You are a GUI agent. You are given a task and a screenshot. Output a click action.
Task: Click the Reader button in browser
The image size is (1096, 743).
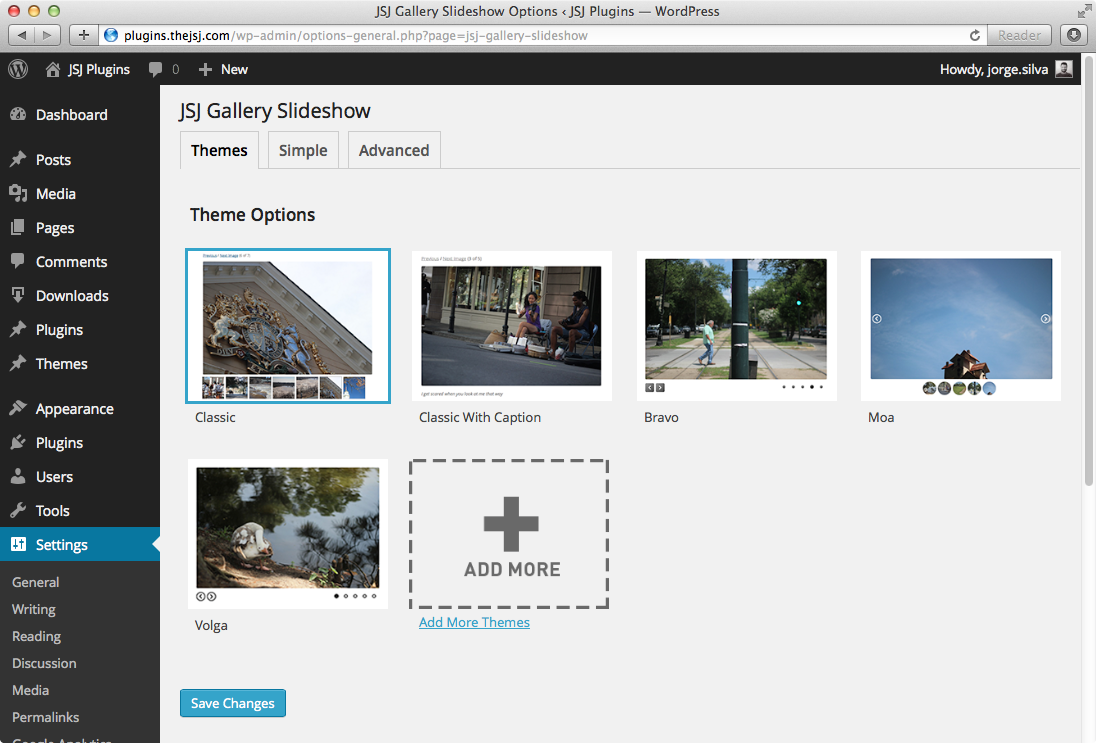click(1019, 35)
